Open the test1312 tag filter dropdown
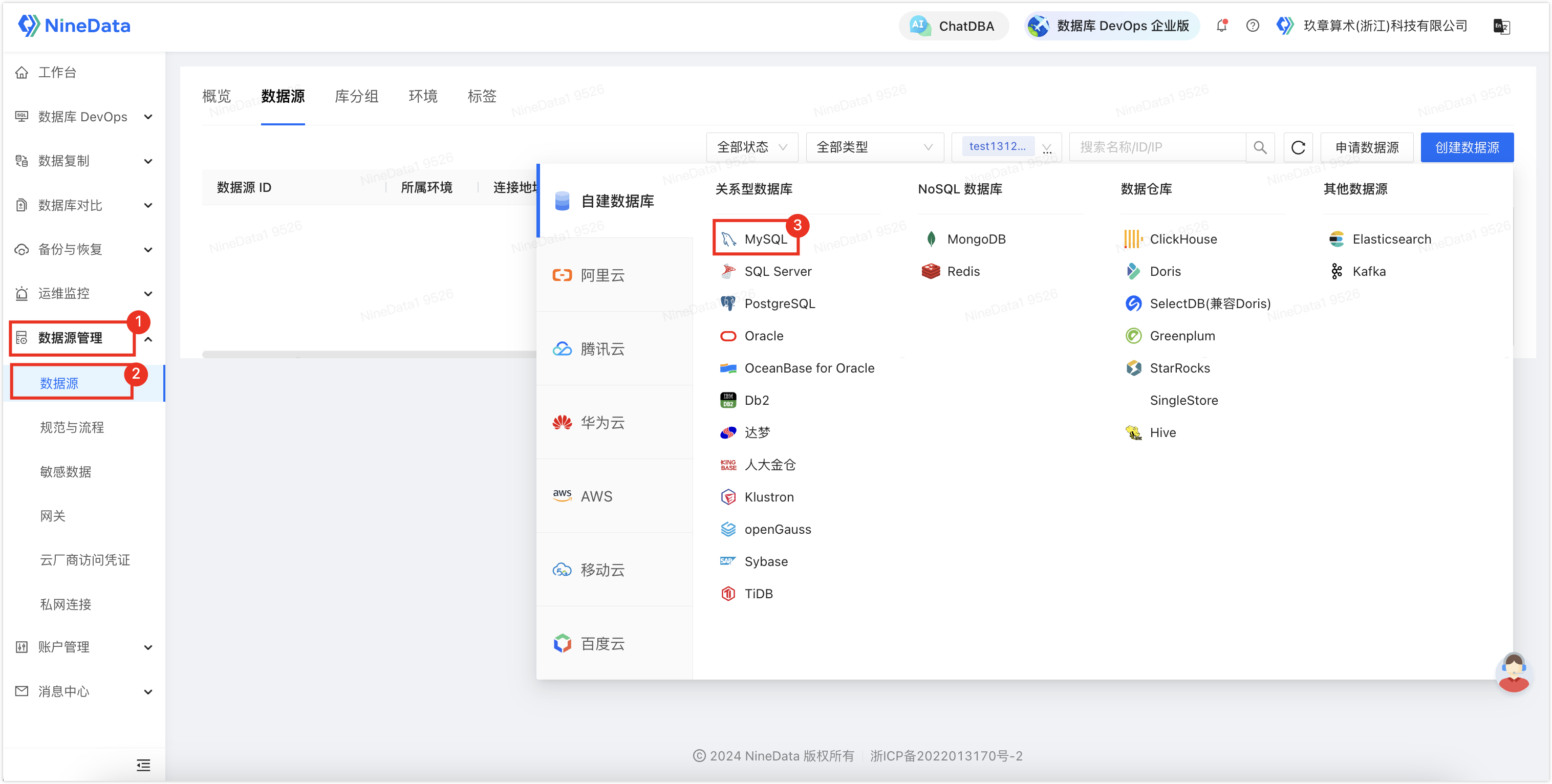Screen dimensions: 1552x784 pos(1006,147)
